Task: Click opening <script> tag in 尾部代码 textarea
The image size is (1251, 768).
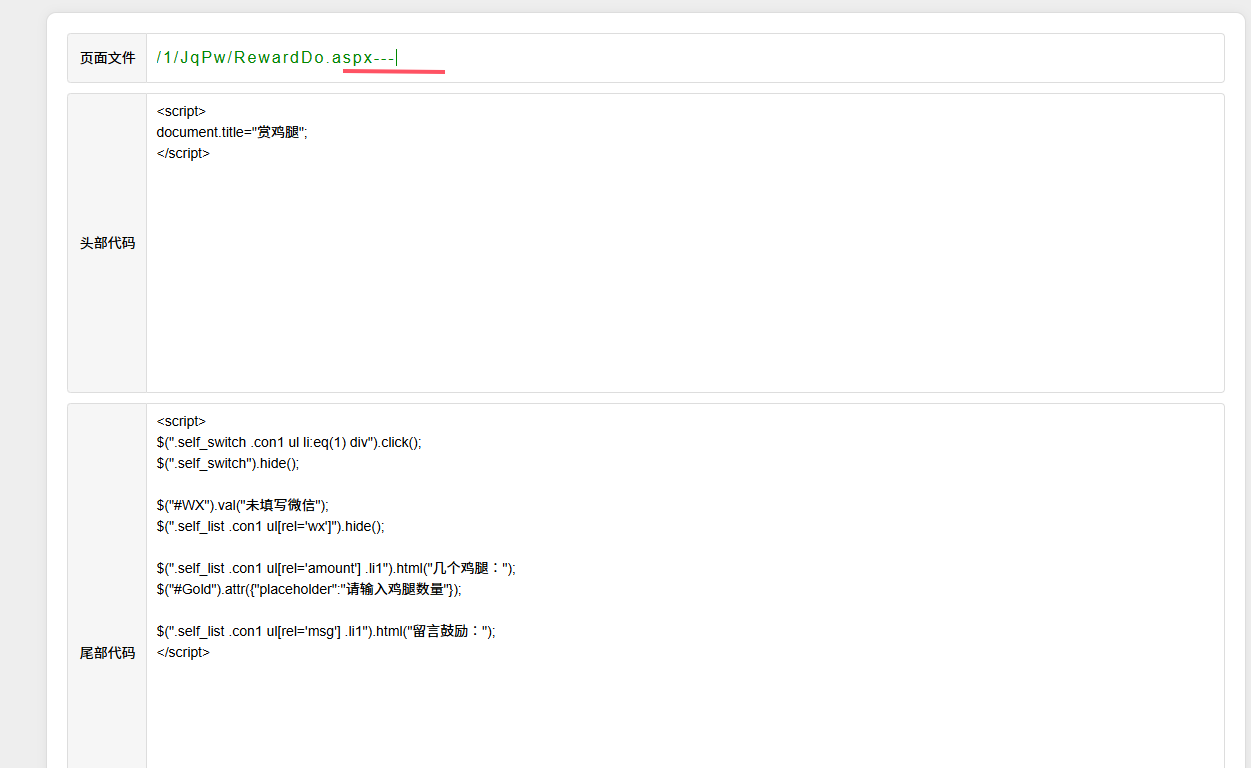Action: pos(181,421)
